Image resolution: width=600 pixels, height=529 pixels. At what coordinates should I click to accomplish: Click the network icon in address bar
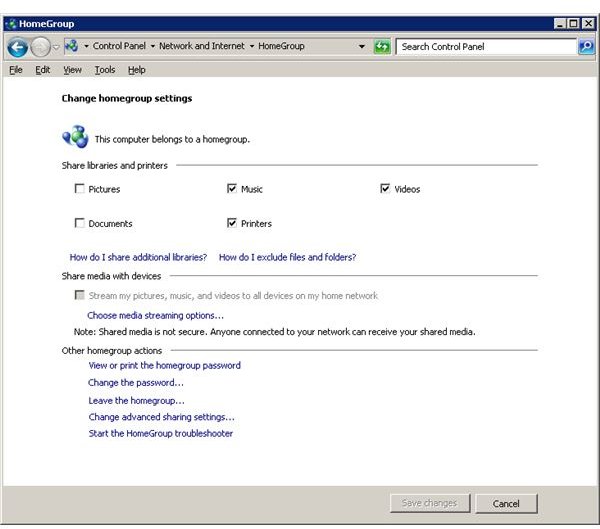pos(71,47)
